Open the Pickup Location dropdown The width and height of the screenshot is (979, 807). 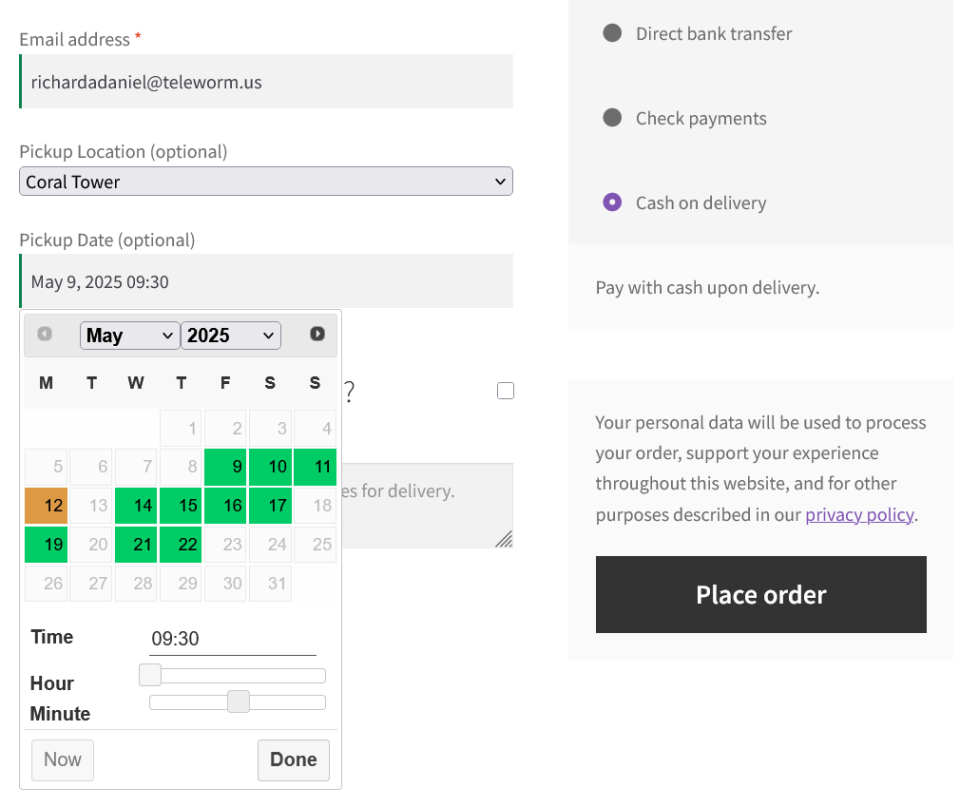pos(265,181)
